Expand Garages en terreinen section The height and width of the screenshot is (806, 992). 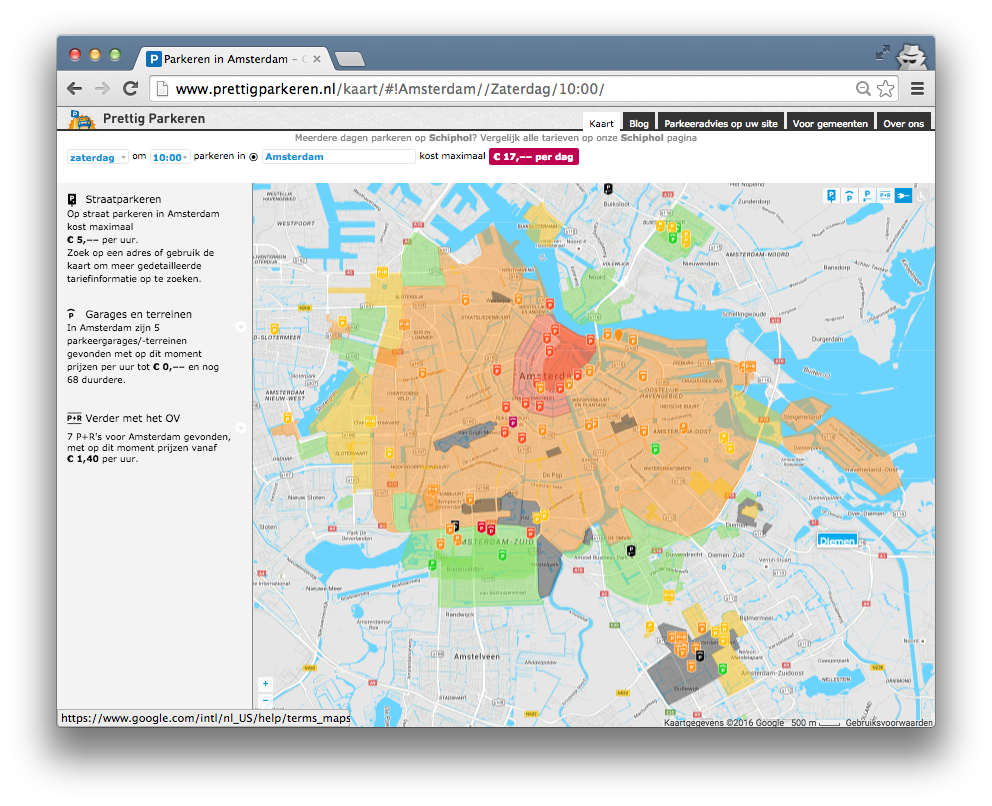[x=240, y=327]
